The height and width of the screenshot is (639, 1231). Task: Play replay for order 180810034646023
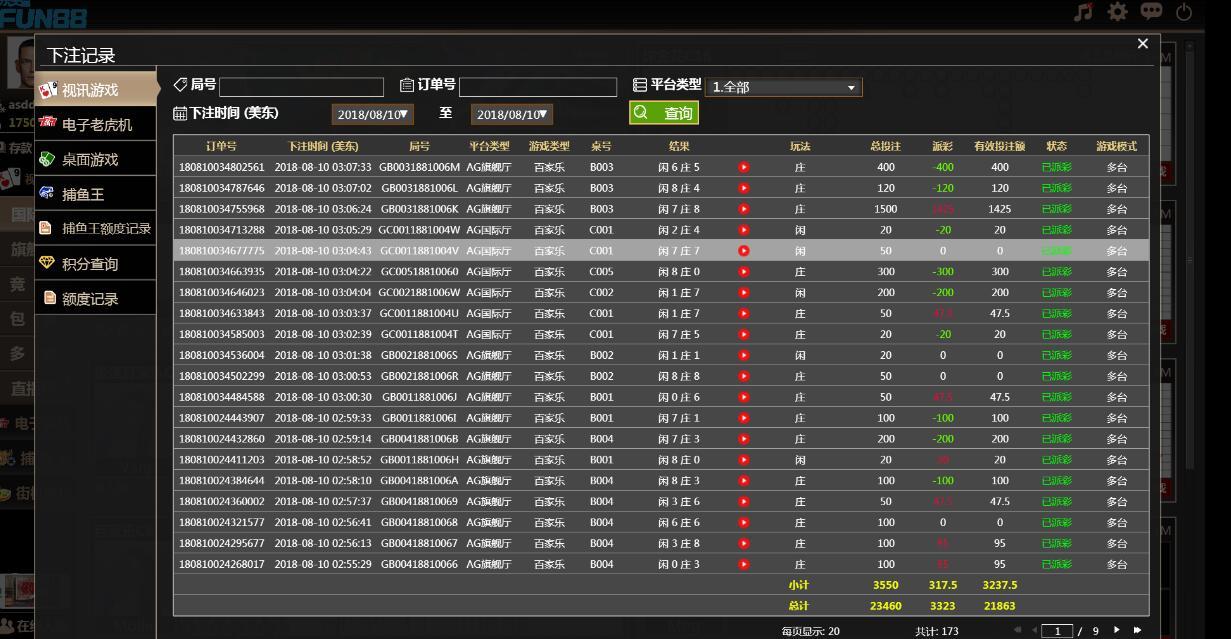743,293
